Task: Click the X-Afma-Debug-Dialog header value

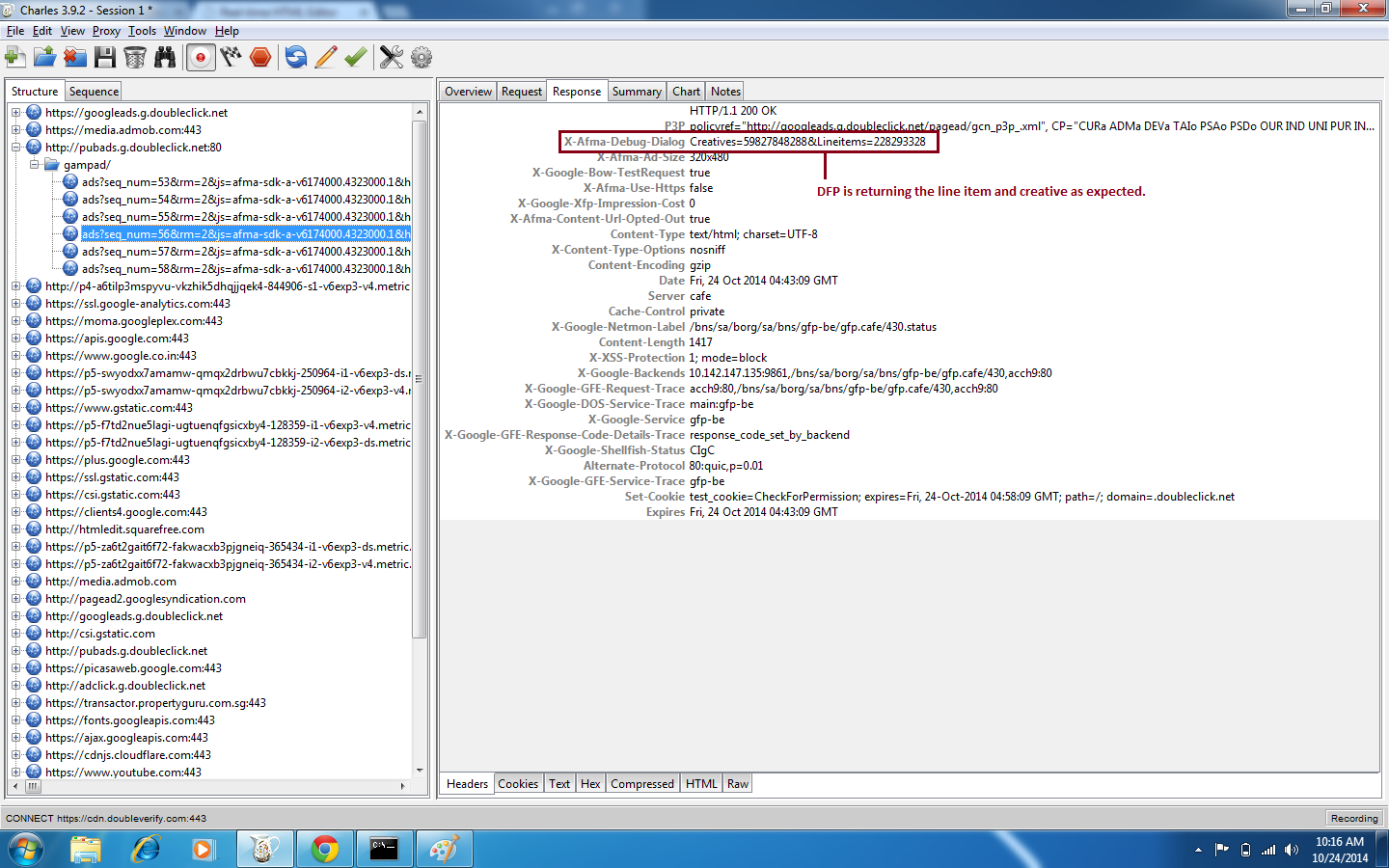Action: 807,142
